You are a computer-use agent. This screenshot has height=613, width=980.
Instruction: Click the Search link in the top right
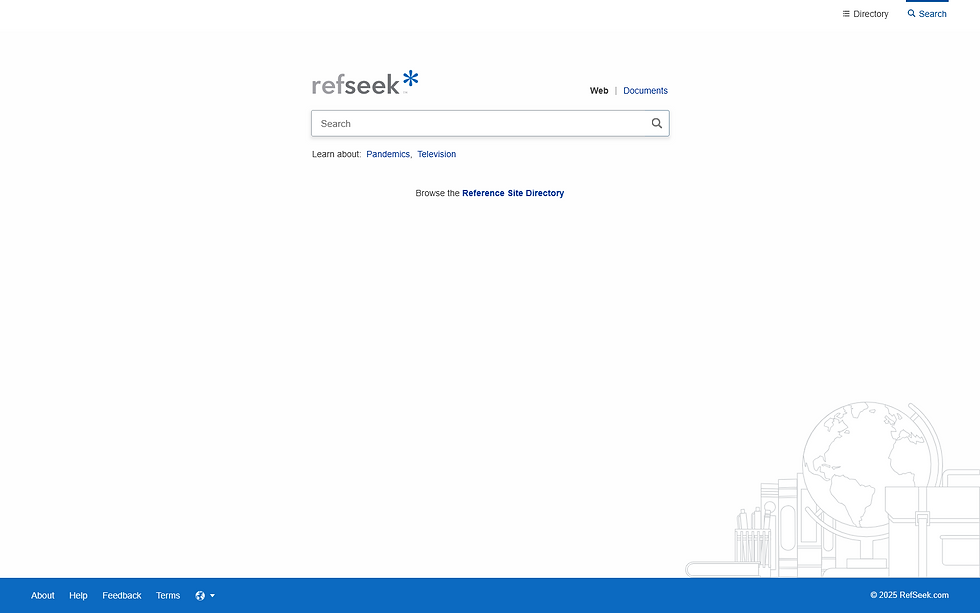(931, 13)
